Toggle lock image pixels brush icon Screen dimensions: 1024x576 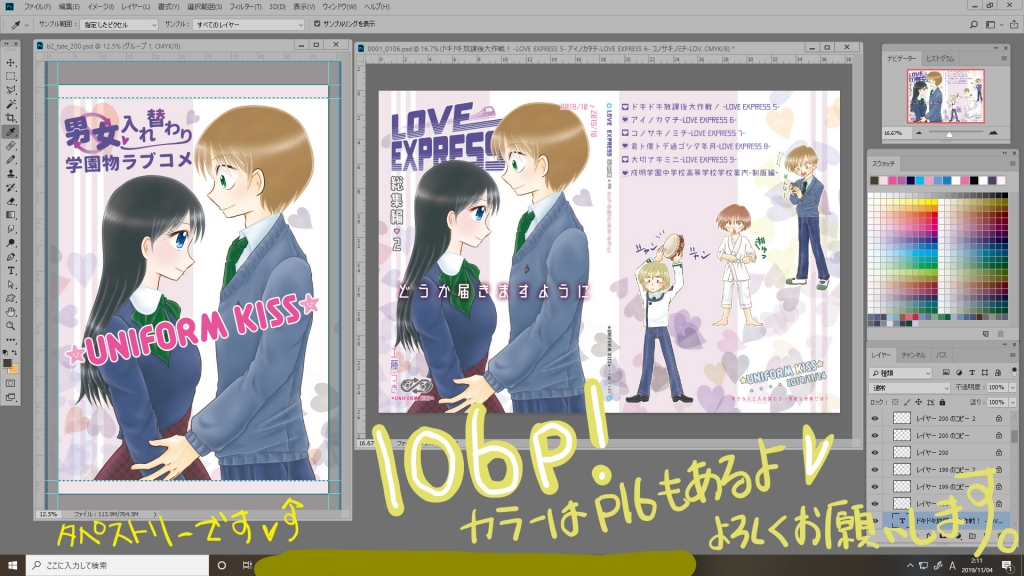tap(907, 402)
